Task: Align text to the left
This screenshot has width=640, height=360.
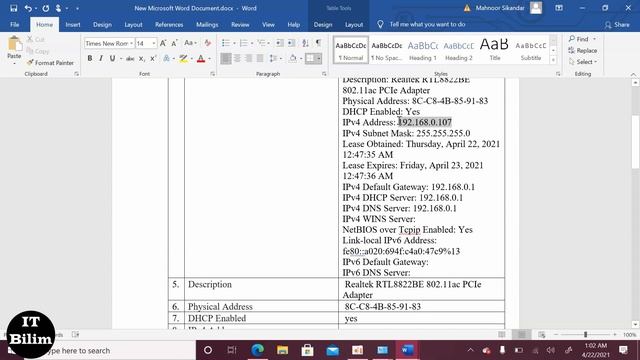Action: tap(226, 59)
